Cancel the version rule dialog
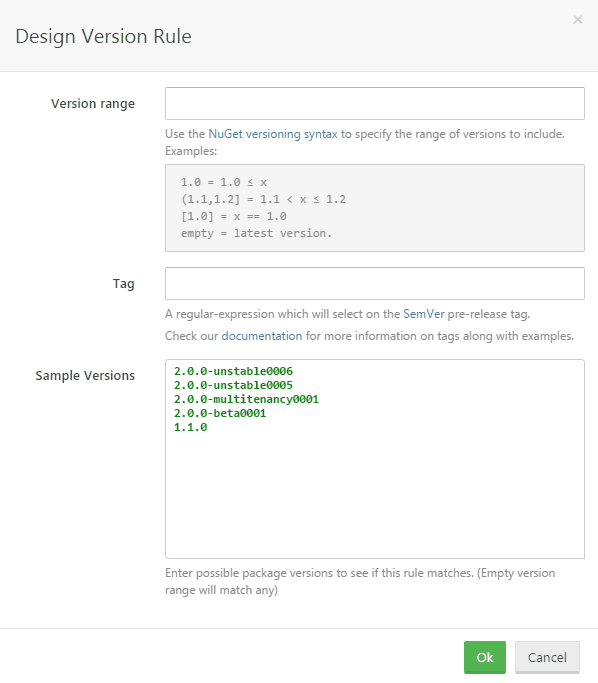The image size is (598, 683). pos(547,657)
